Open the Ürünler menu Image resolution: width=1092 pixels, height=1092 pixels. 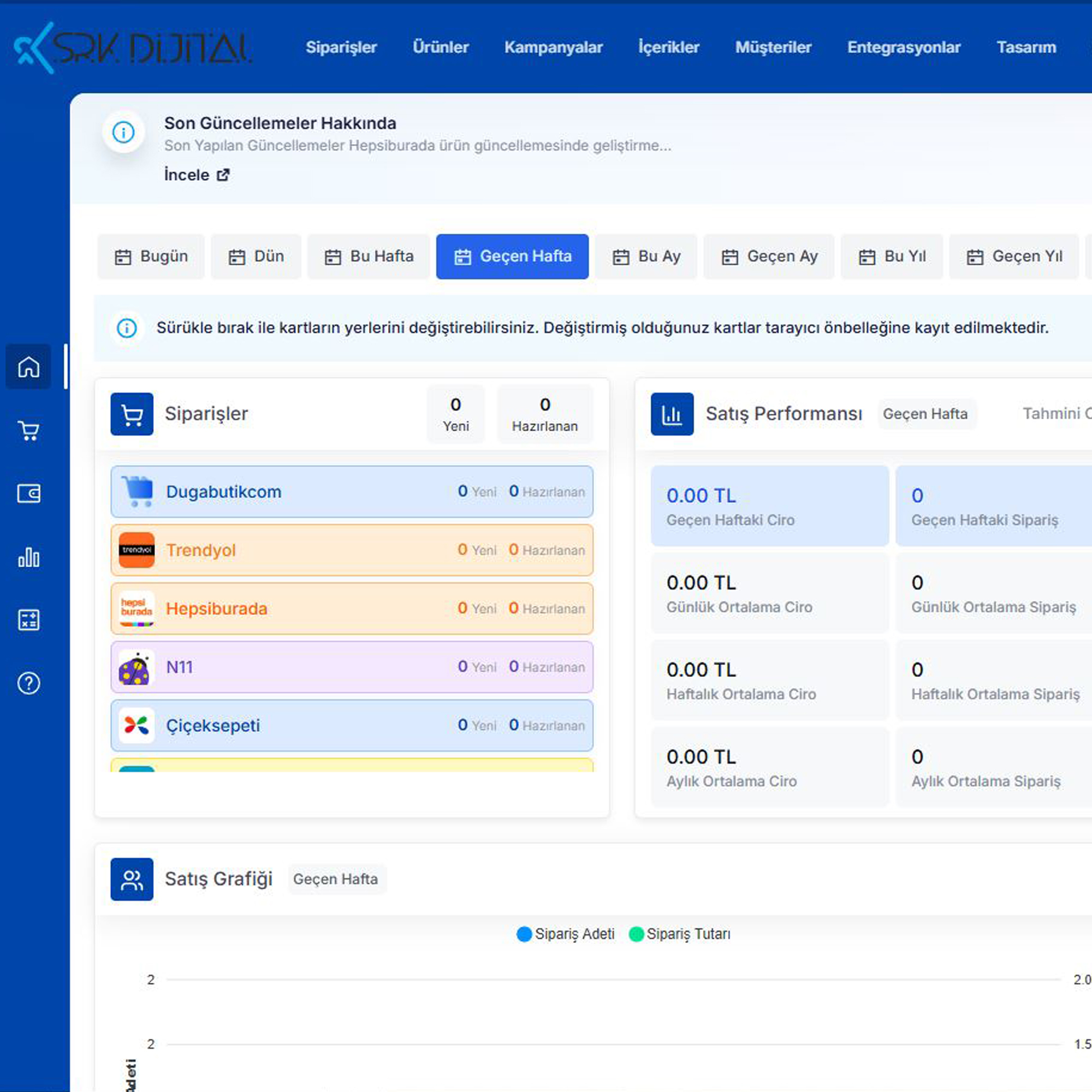tap(441, 48)
